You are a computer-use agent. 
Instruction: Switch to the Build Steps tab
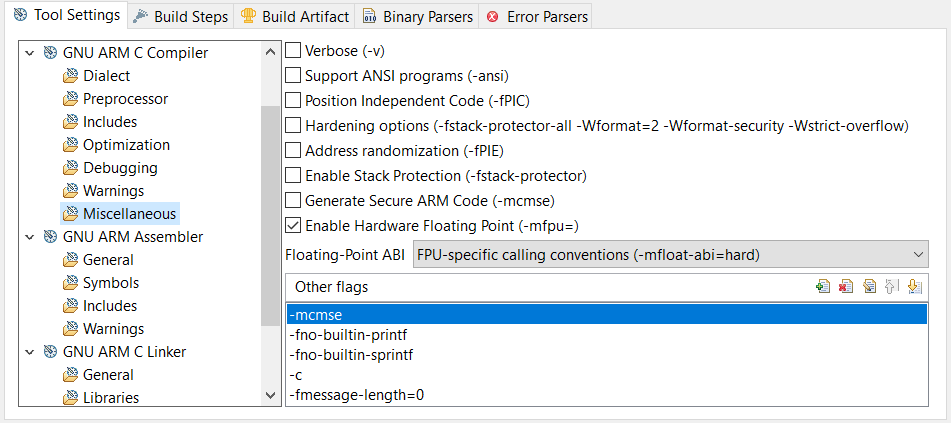181,16
